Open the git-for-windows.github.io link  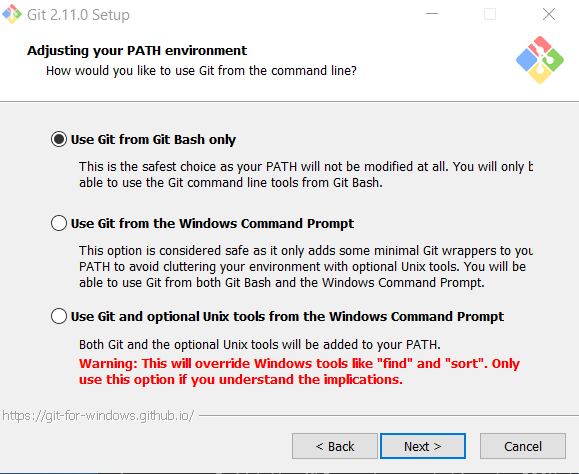pos(98,416)
